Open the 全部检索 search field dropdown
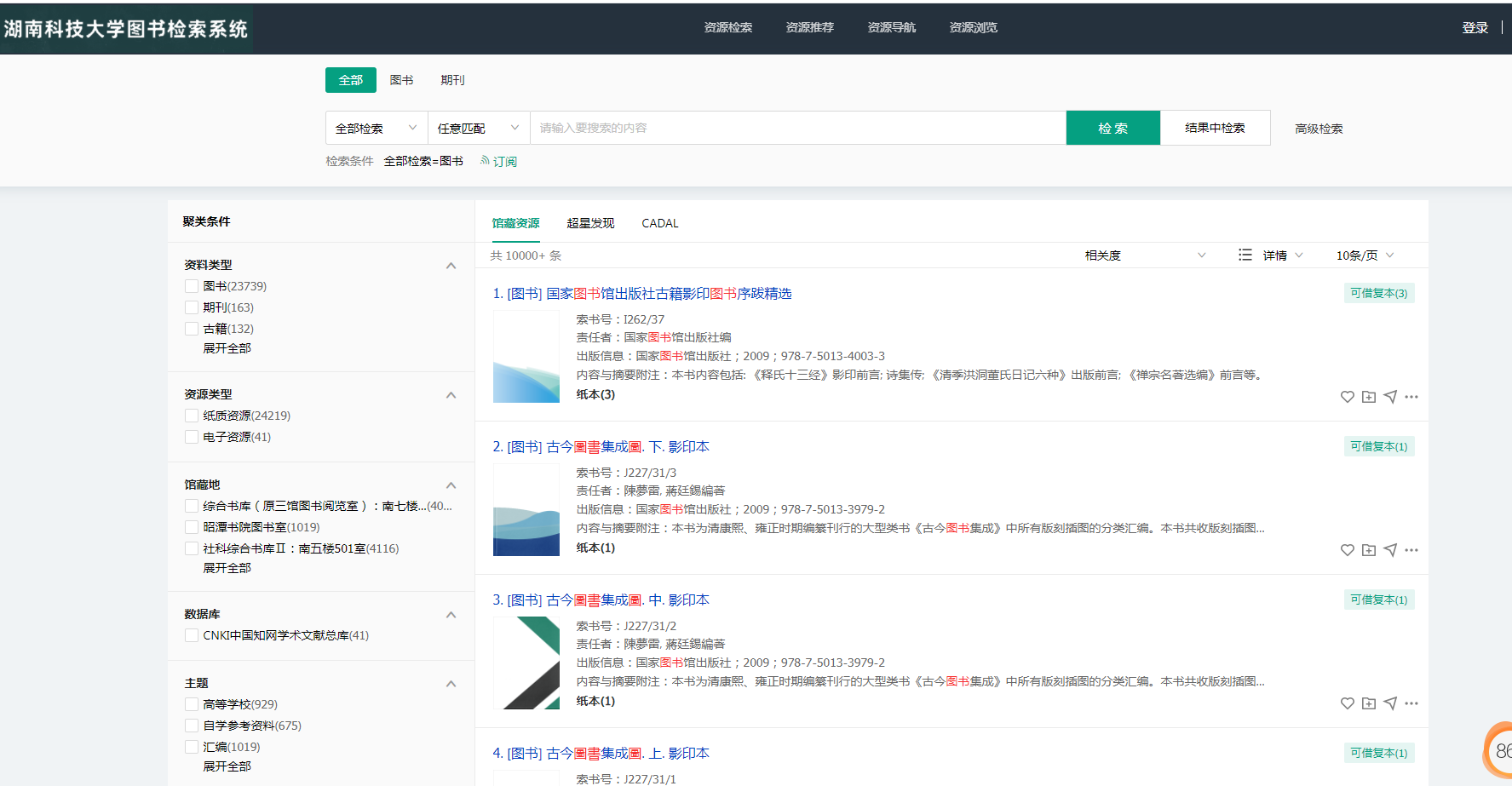 (376, 129)
